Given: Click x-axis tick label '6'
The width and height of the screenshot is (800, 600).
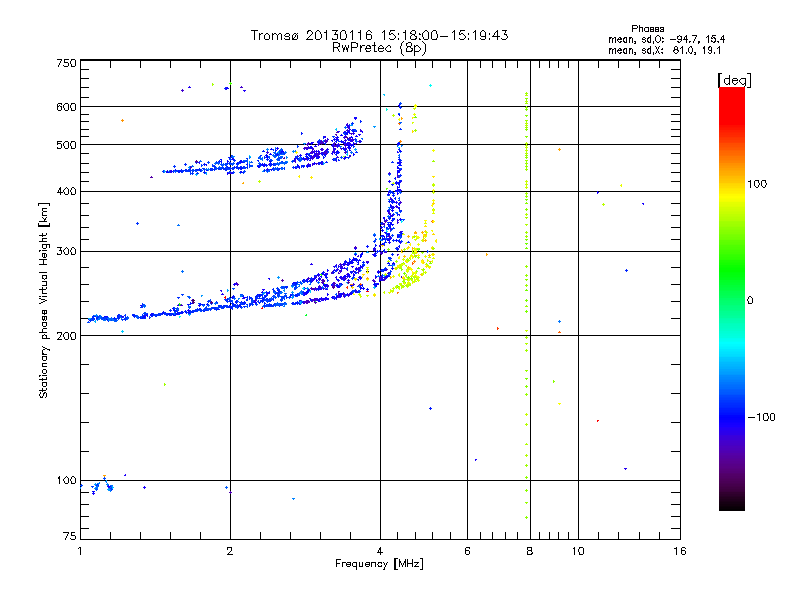Looking at the screenshot, I should coord(467,551).
